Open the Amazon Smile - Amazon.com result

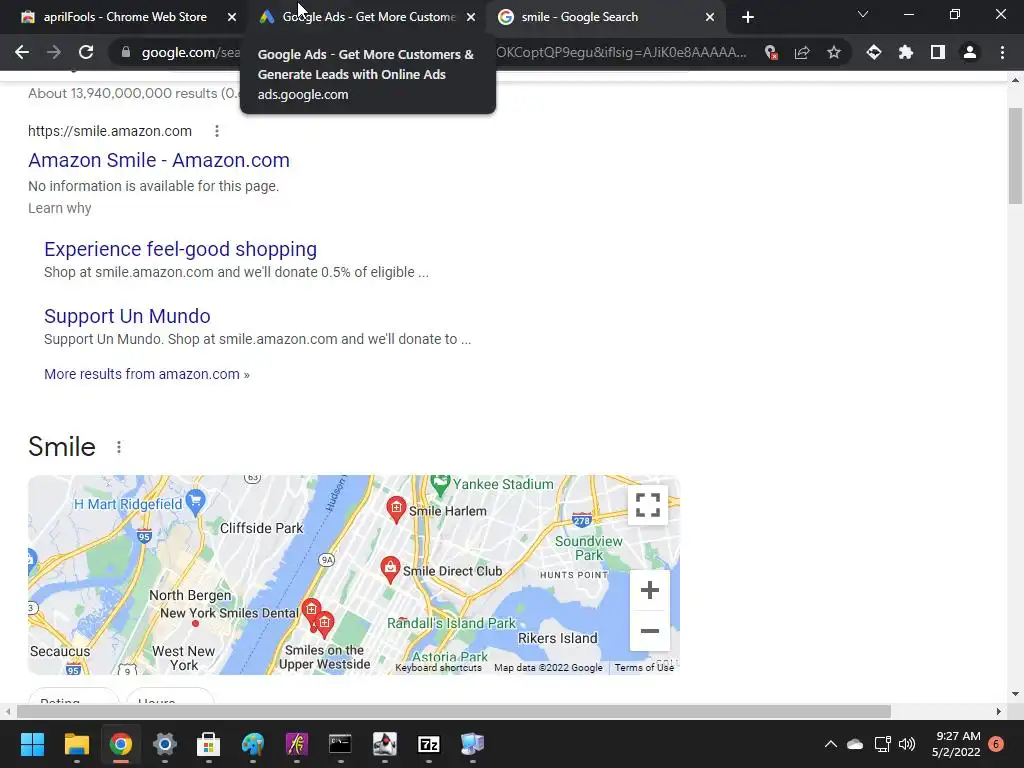click(159, 160)
